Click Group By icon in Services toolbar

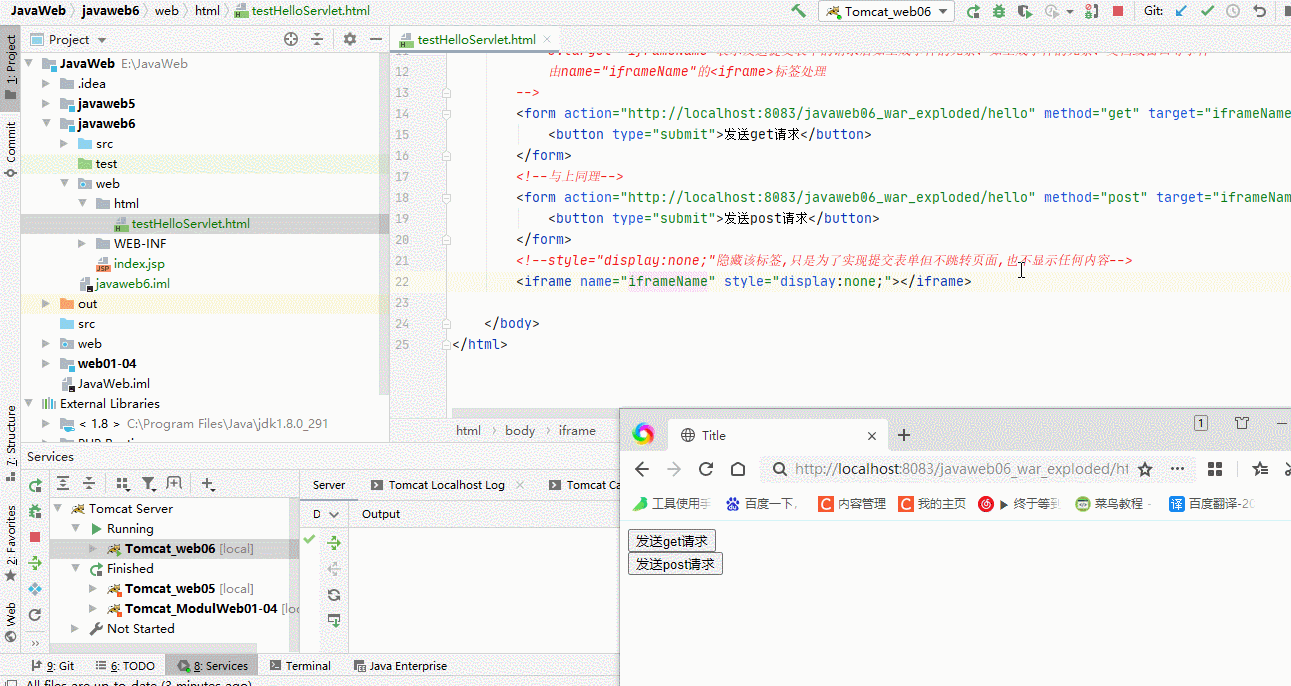pyautogui.click(x=123, y=484)
